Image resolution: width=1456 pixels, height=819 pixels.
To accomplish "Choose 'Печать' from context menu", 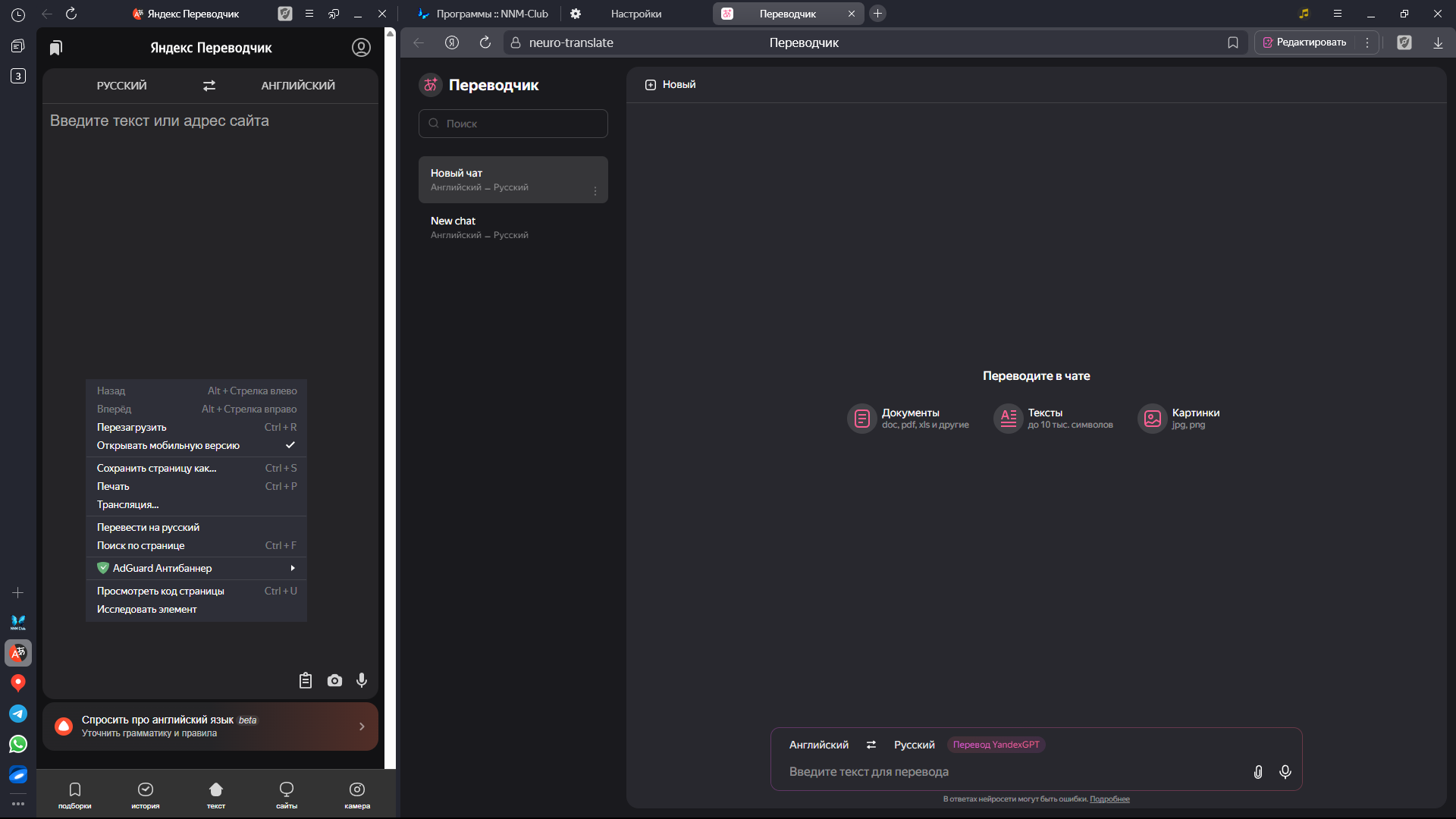I will [196, 487].
